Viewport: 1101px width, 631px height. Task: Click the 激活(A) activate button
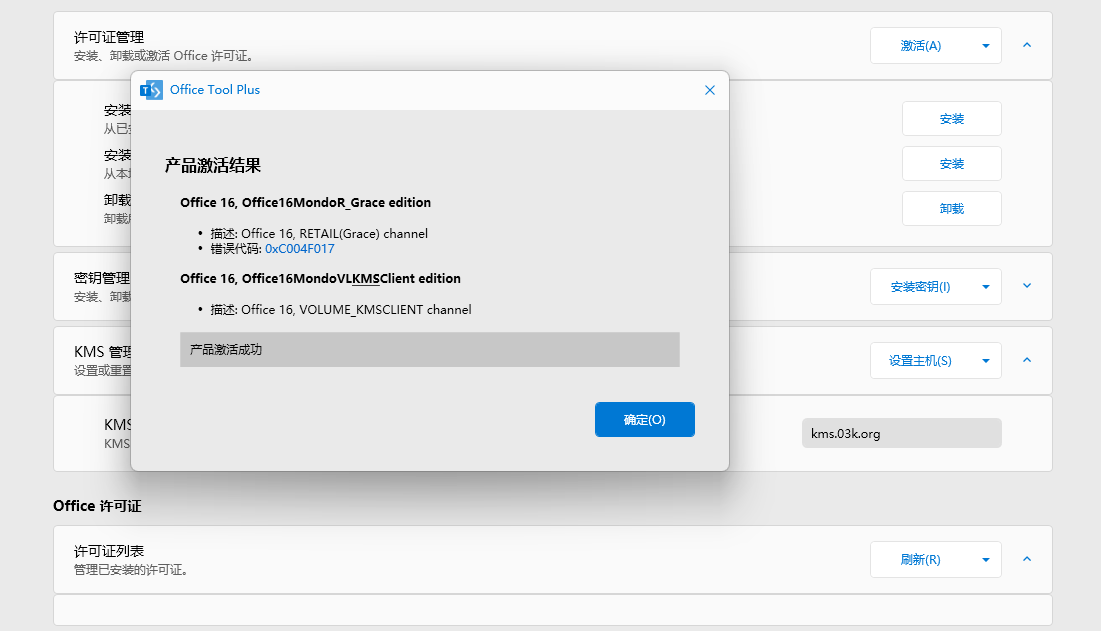click(x=920, y=46)
